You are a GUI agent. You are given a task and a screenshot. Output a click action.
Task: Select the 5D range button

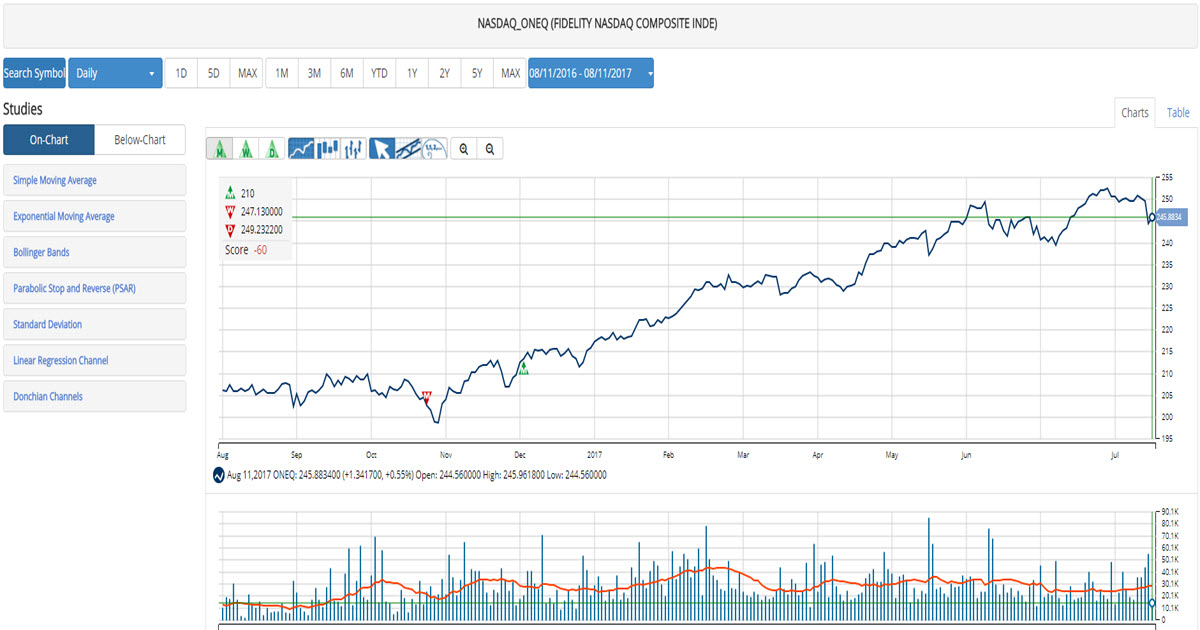[x=214, y=73]
